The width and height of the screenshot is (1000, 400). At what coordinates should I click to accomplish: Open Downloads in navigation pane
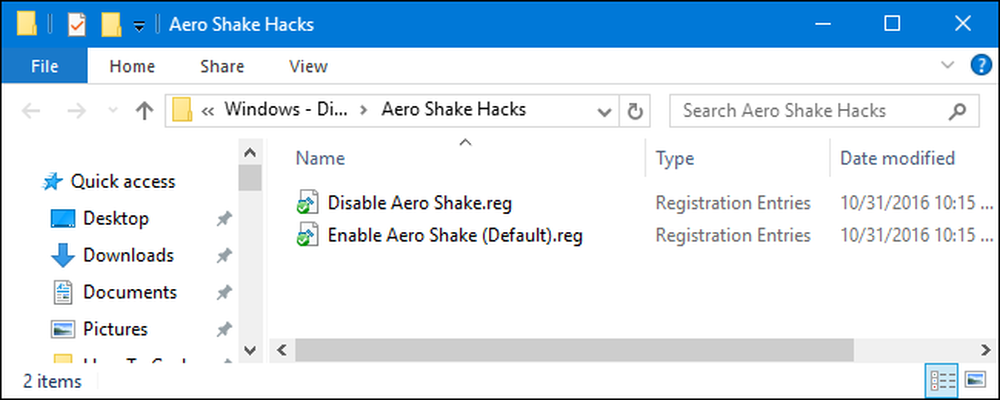pyautogui.click(x=128, y=255)
